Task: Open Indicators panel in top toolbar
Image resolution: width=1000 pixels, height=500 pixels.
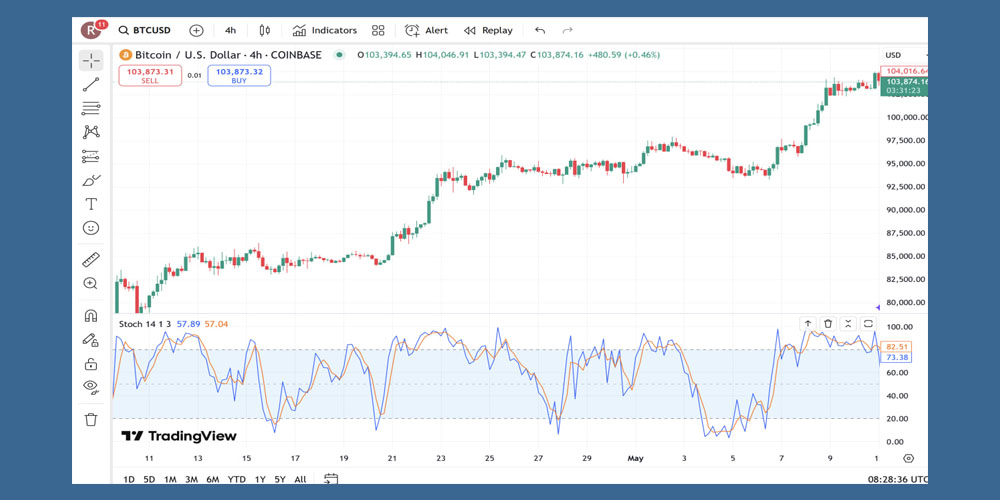Action: (324, 31)
